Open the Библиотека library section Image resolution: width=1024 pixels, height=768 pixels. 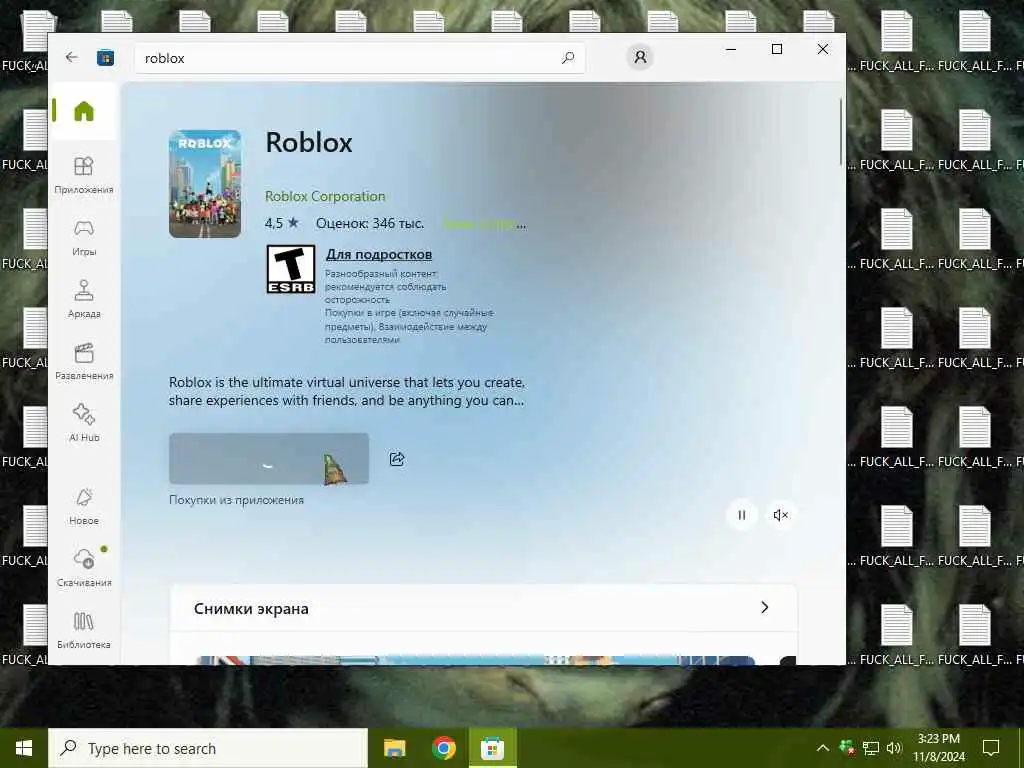[84, 630]
